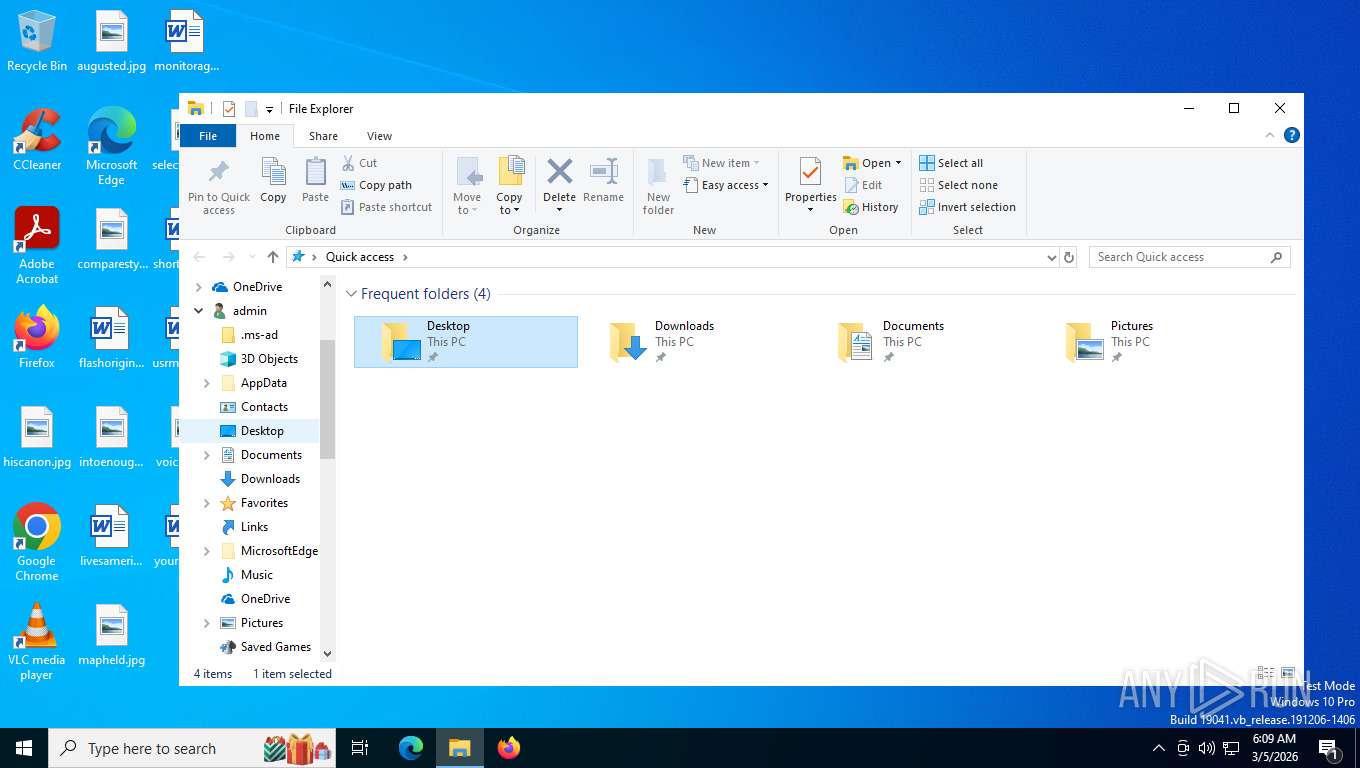Expand OneDrive tree node
This screenshot has height=768, width=1360.
(198, 287)
